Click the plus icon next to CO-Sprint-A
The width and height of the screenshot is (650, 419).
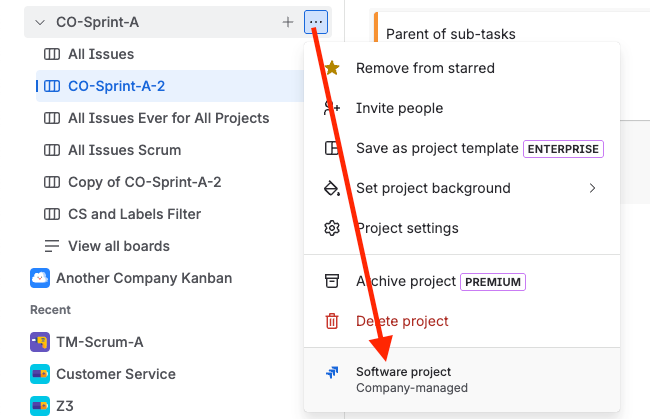[288, 21]
